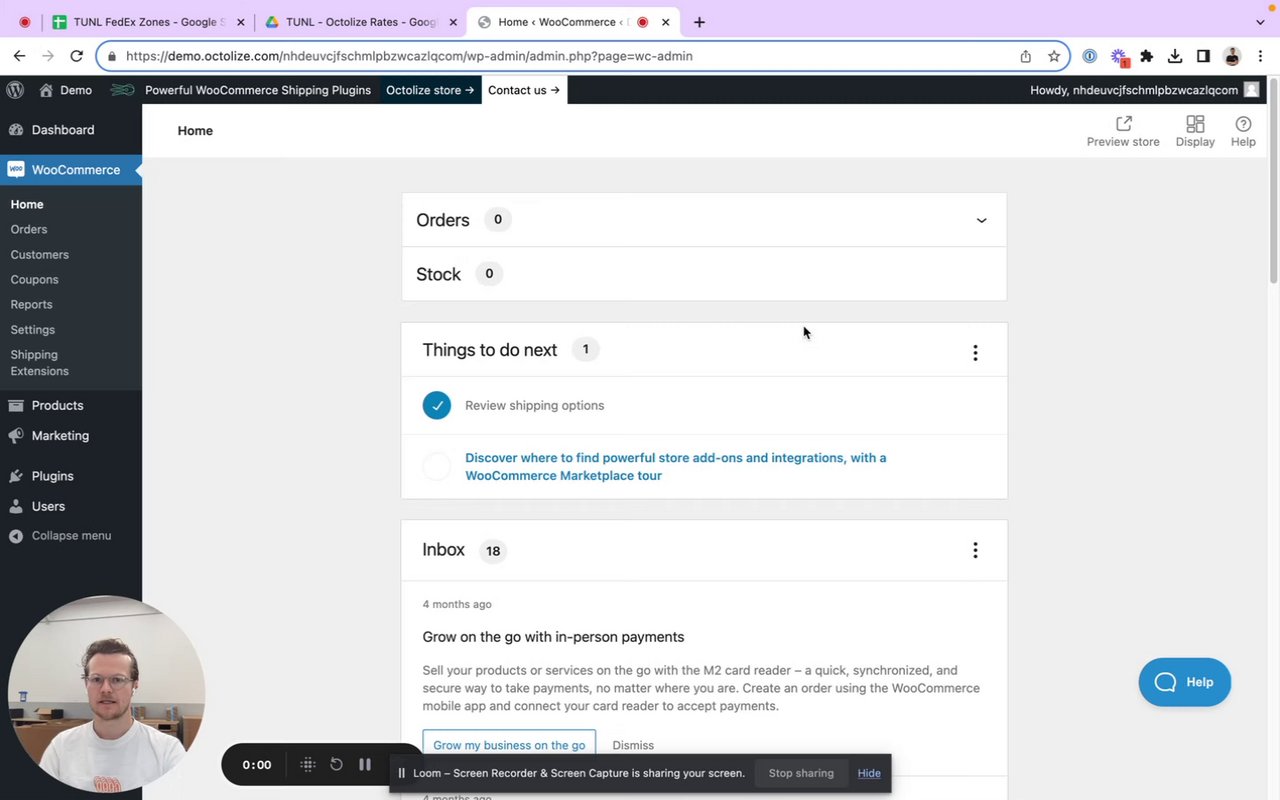This screenshot has width=1280, height=800.
Task: Click the WordPress logo in admin bar
Action: [15, 90]
